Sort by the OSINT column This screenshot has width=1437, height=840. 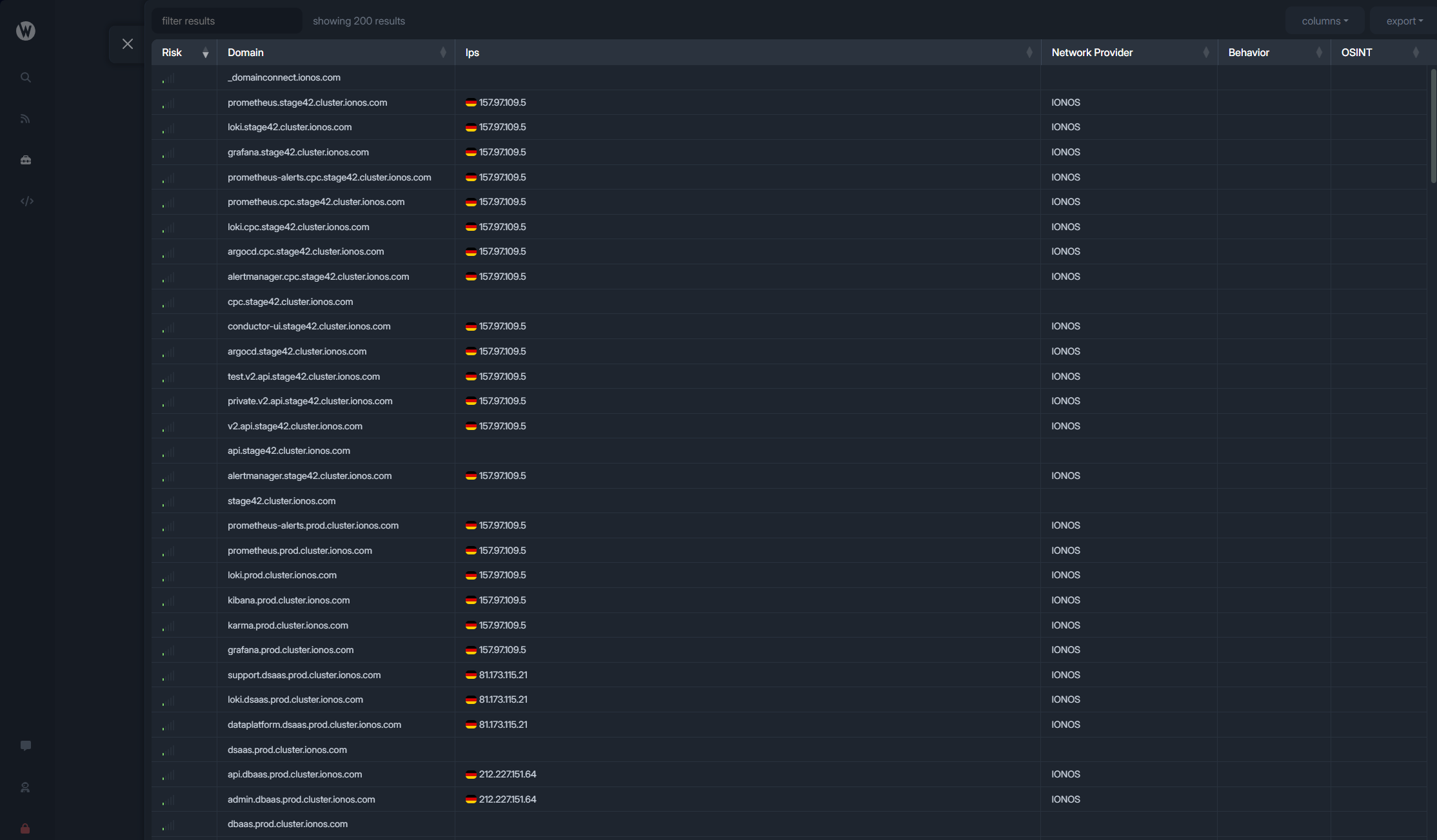[1379, 52]
